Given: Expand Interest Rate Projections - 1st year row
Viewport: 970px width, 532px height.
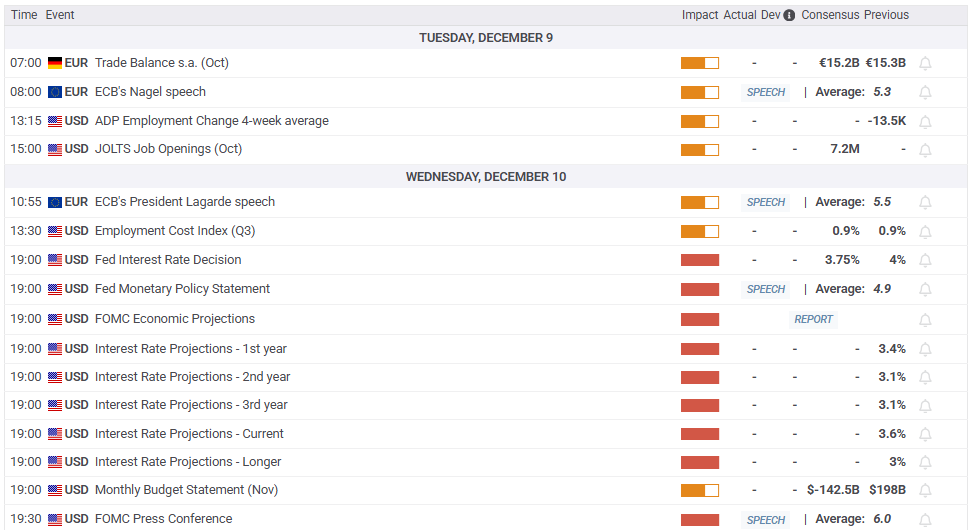Looking at the screenshot, I should [190, 349].
